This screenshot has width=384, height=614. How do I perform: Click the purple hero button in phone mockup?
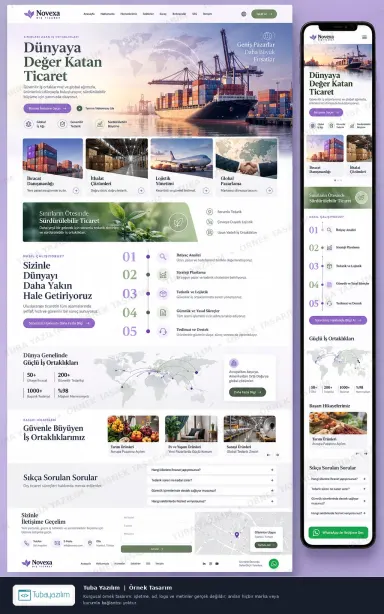326,112
